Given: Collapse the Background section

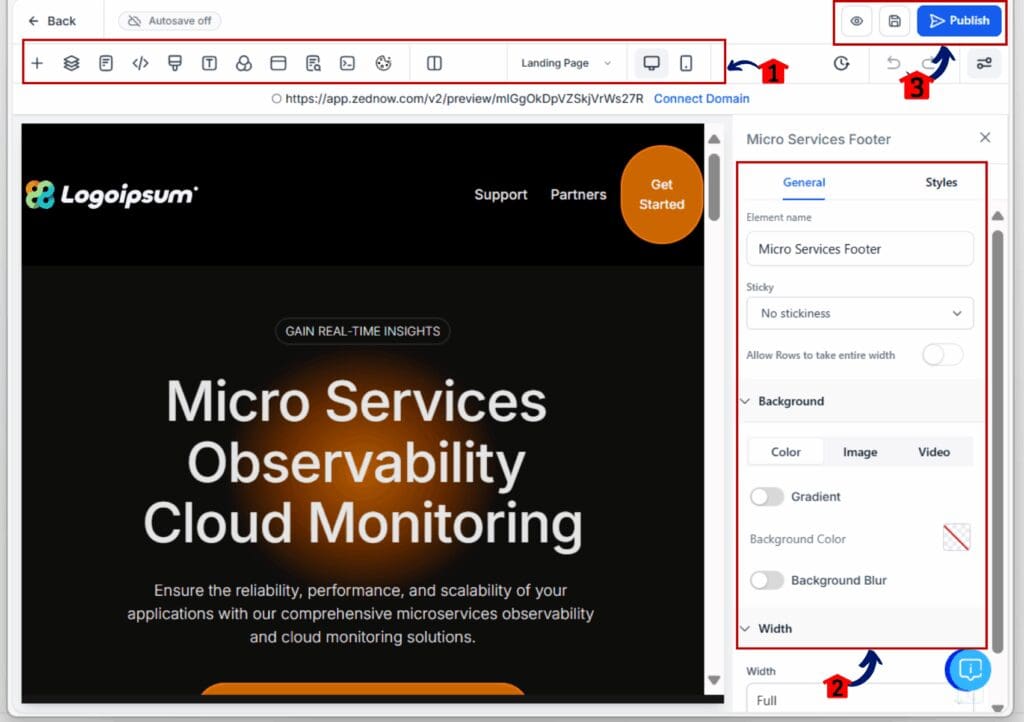Looking at the screenshot, I should point(745,401).
